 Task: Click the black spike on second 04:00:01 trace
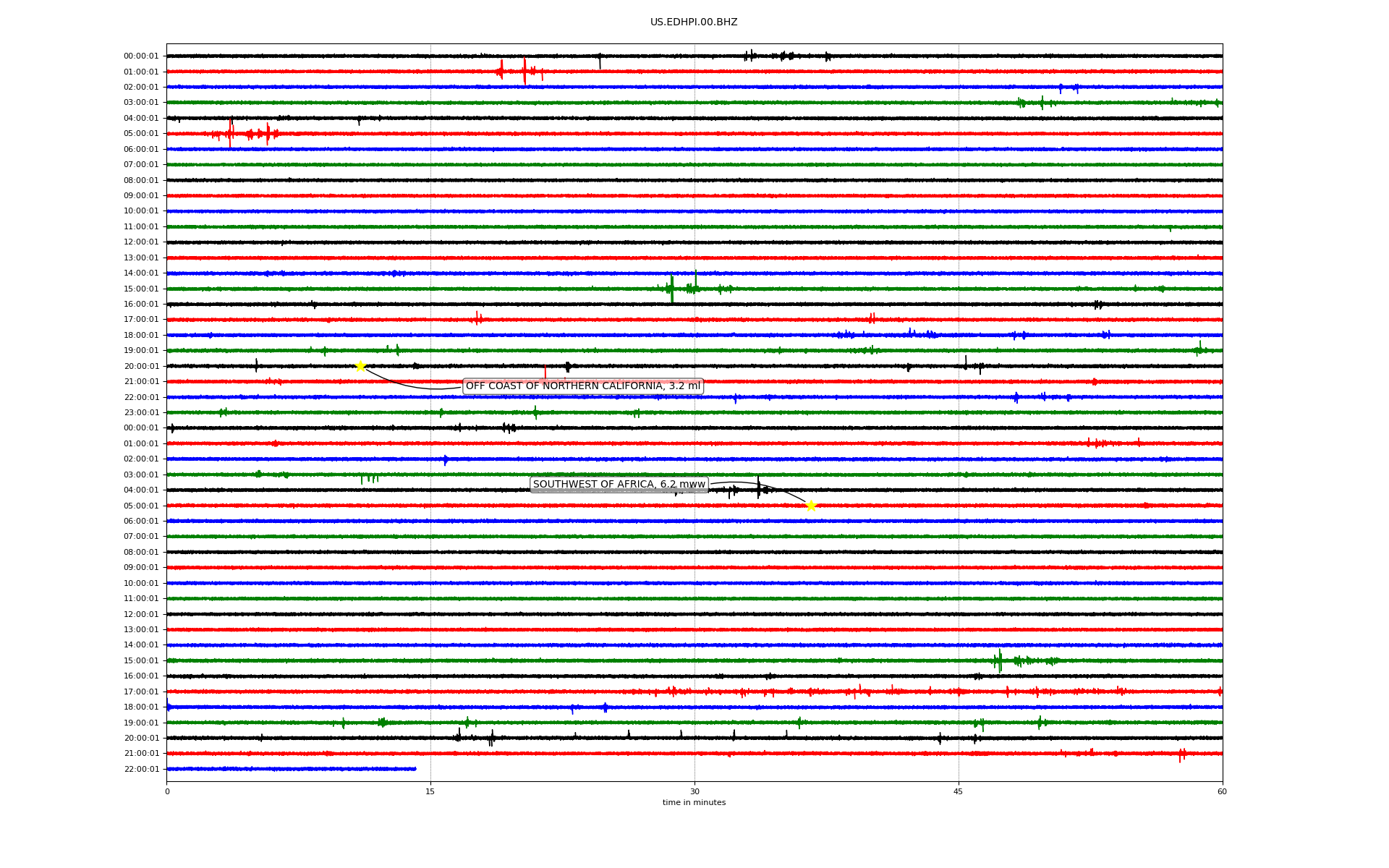(x=758, y=489)
